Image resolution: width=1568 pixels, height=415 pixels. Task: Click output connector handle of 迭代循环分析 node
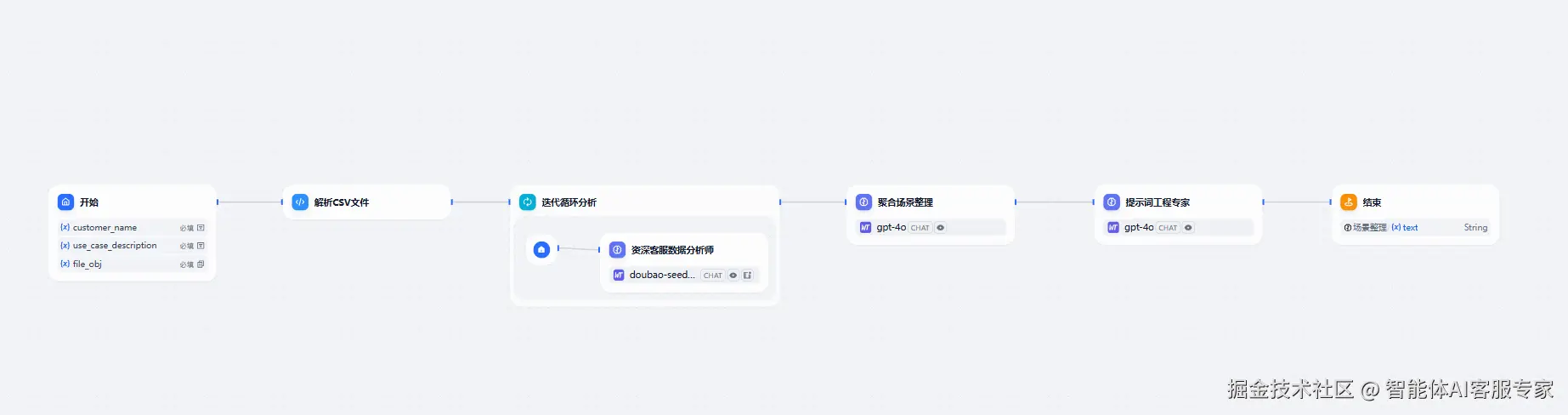point(780,202)
